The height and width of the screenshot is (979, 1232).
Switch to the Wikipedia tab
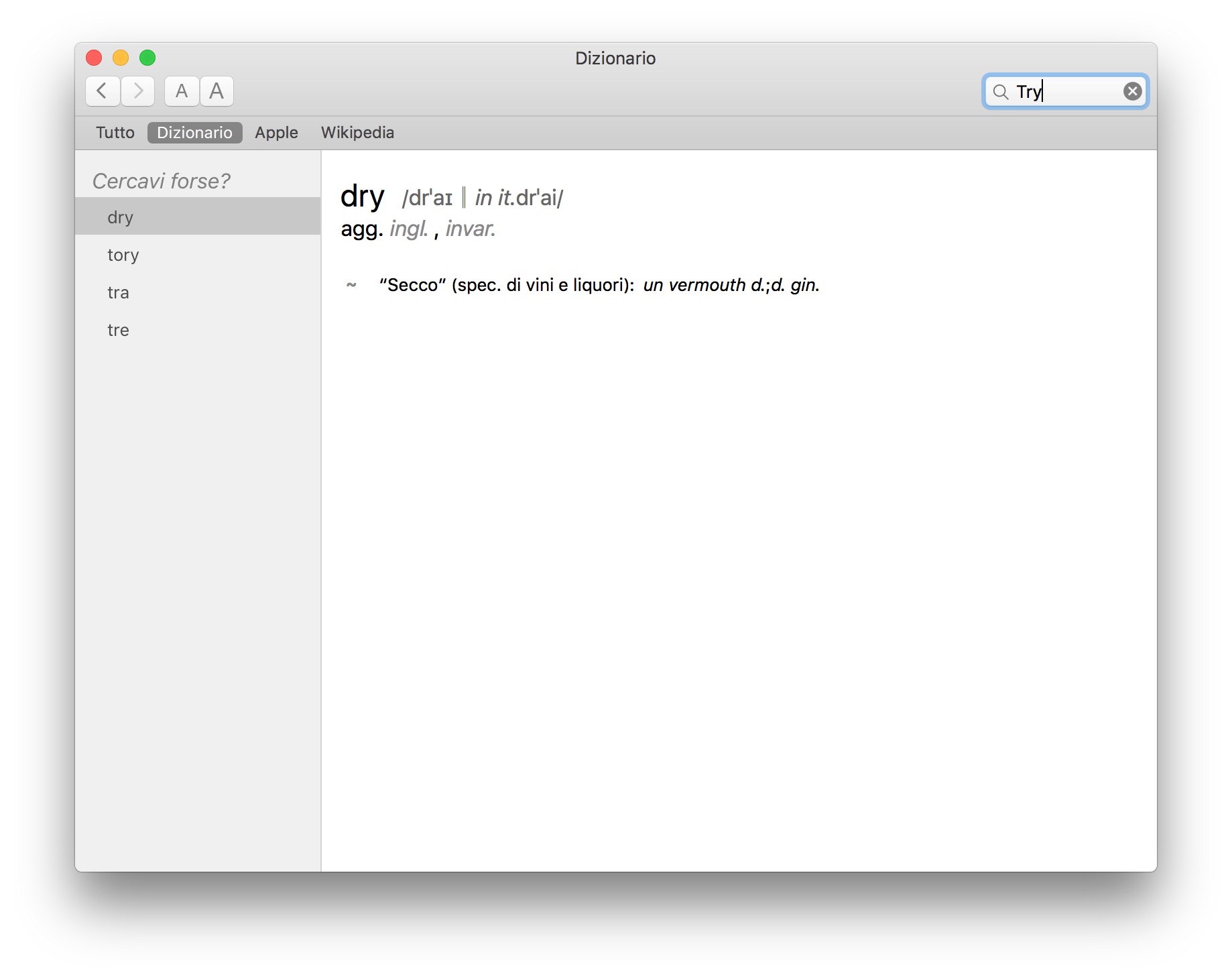point(357,133)
